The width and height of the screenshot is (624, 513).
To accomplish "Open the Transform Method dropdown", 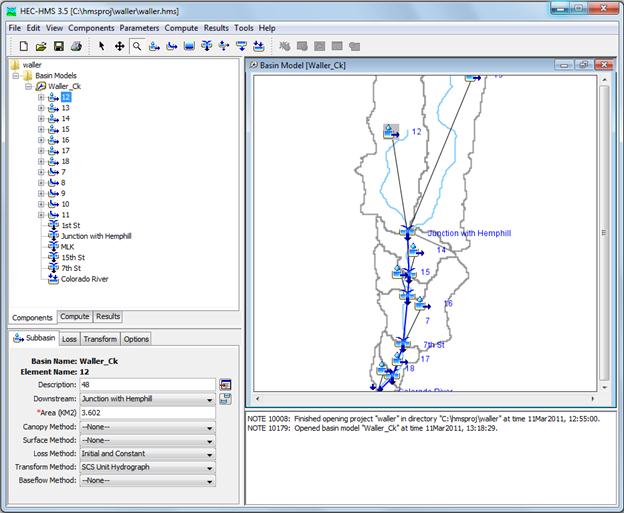I will pyautogui.click(x=210, y=467).
